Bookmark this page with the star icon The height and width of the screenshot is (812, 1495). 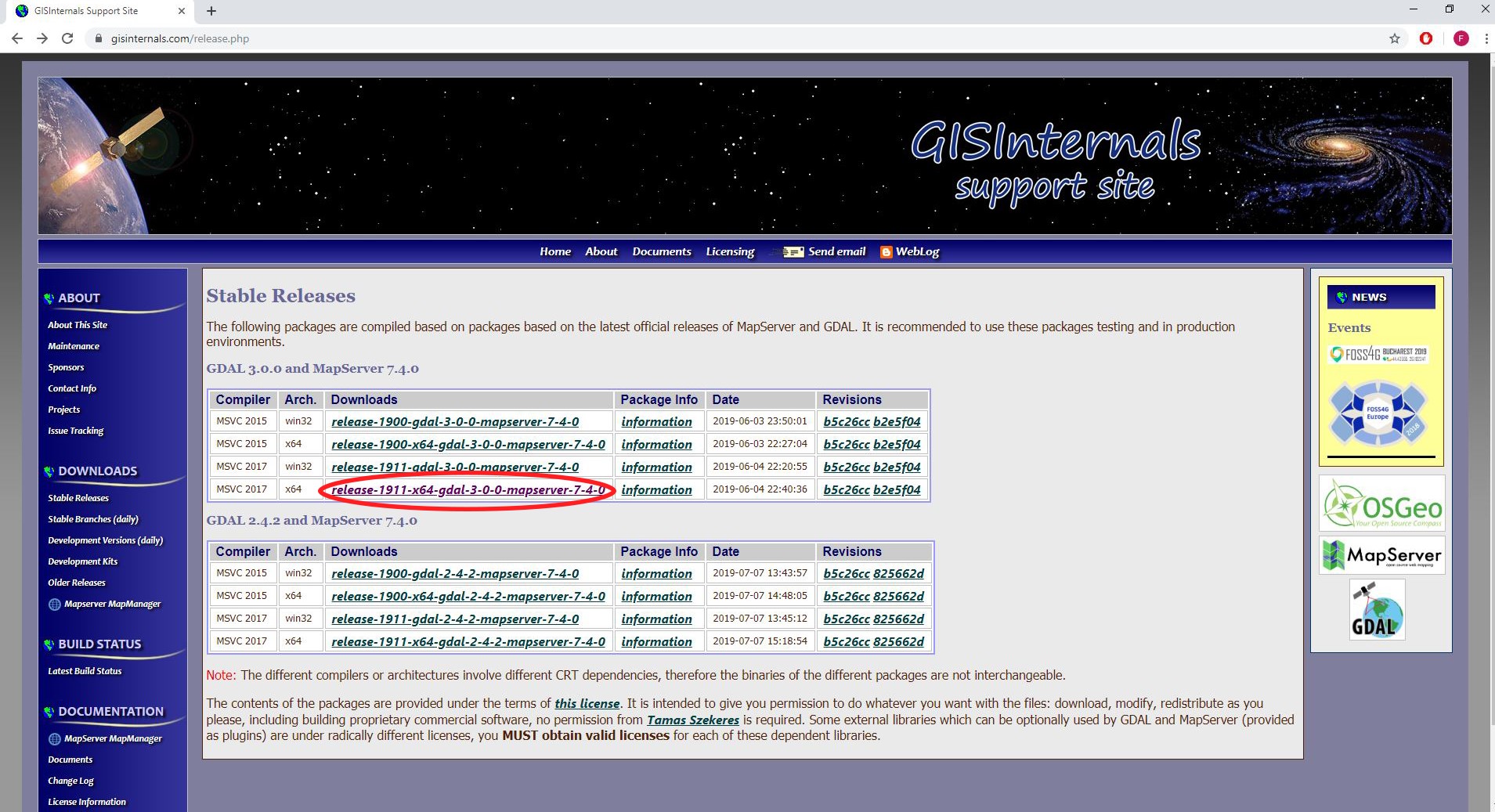tap(1395, 38)
